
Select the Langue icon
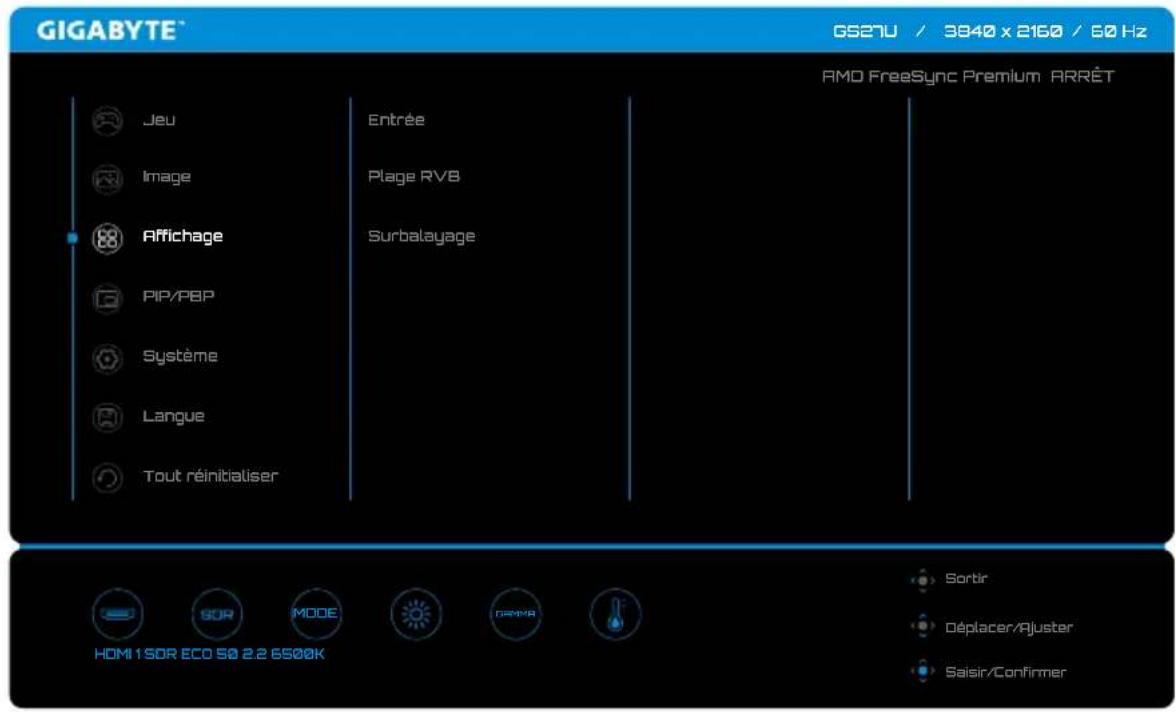tap(107, 417)
